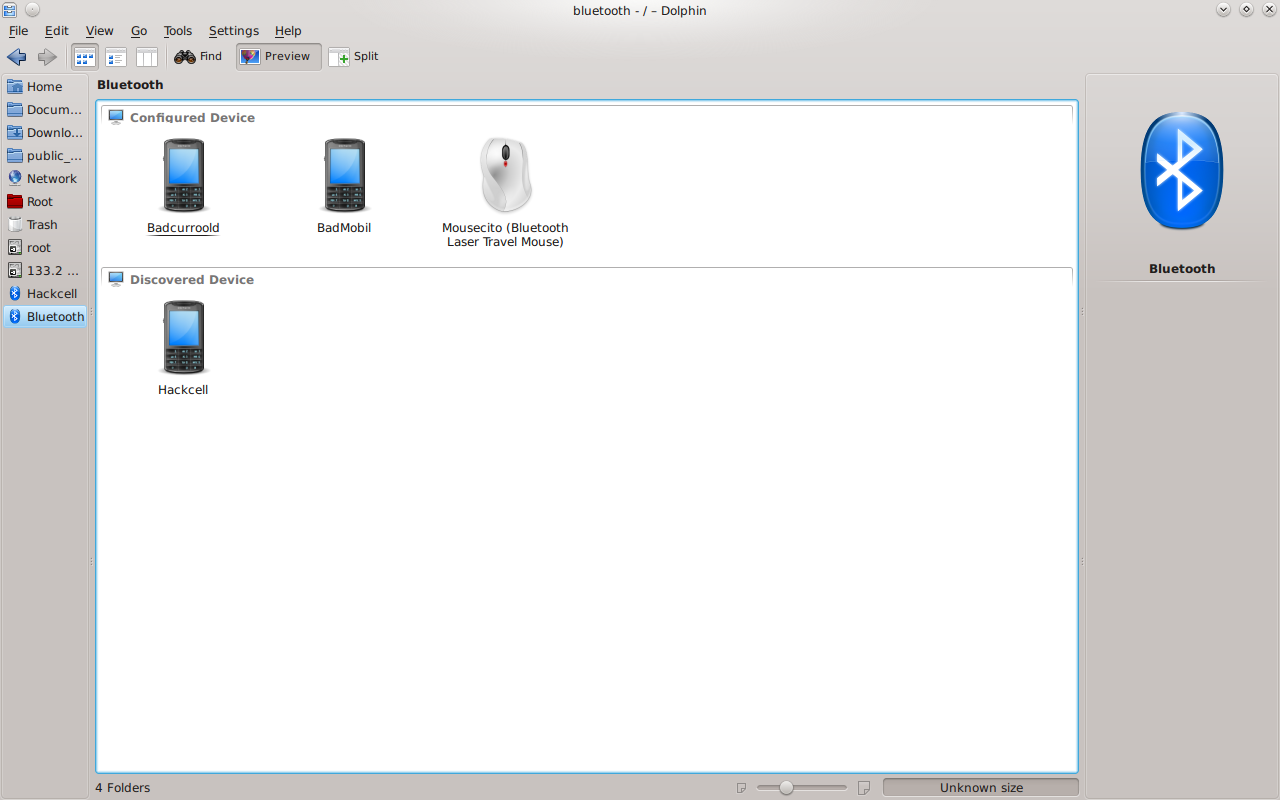The height and width of the screenshot is (800, 1280).
Task: Open the Dolphin window menu icon
Action: pos(10,10)
